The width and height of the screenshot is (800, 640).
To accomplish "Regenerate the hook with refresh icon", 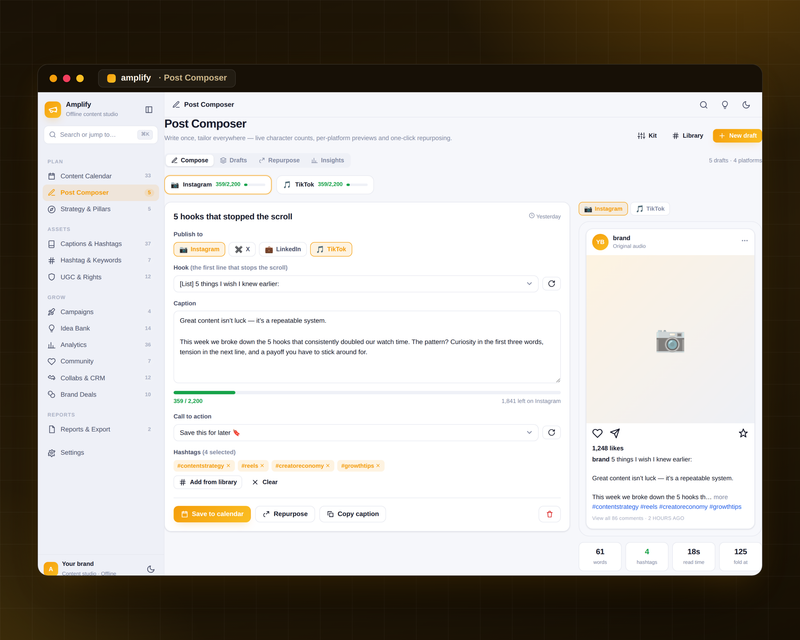I will click(552, 284).
